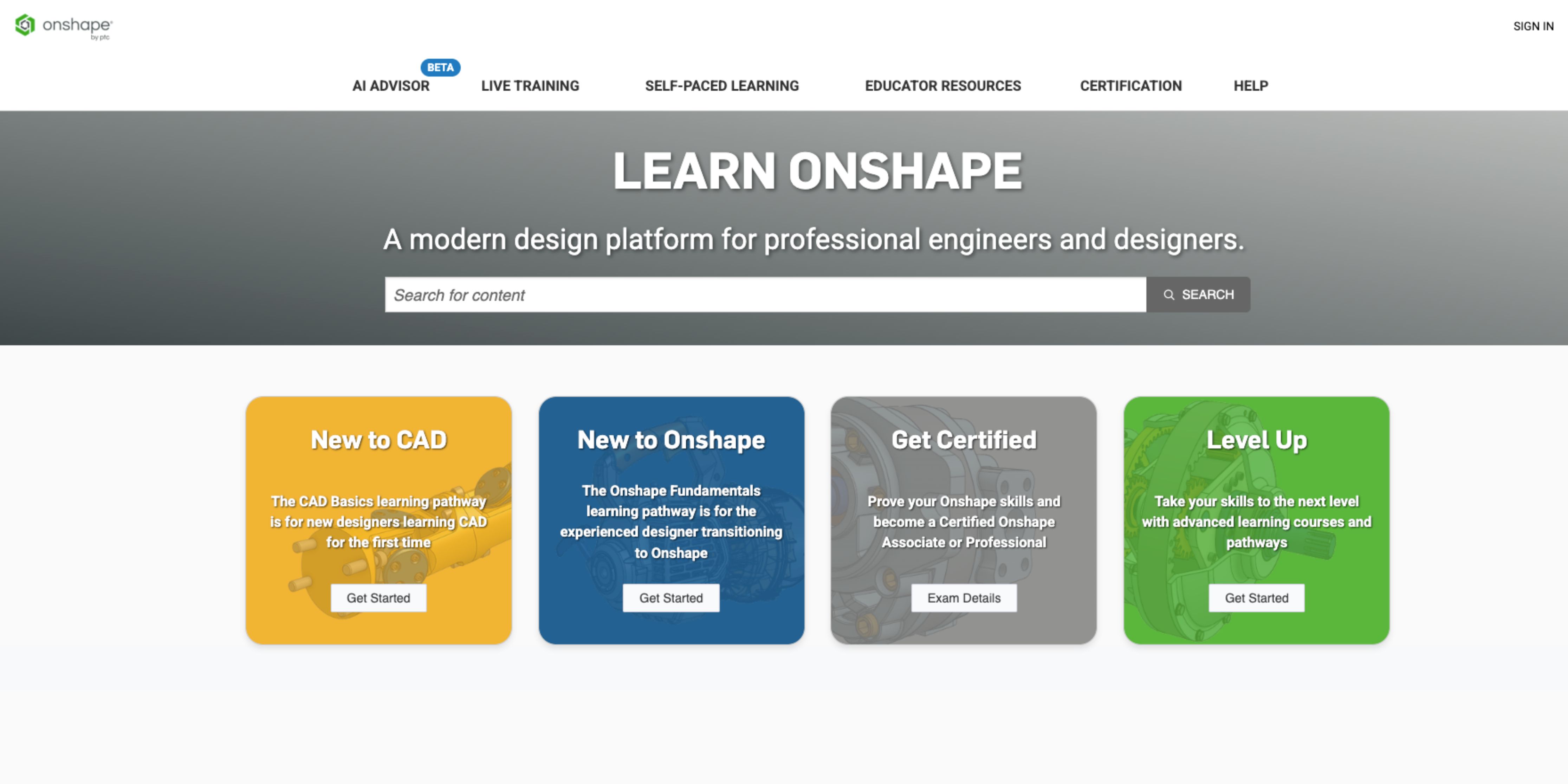Open the Educator Resources menu

(x=943, y=86)
